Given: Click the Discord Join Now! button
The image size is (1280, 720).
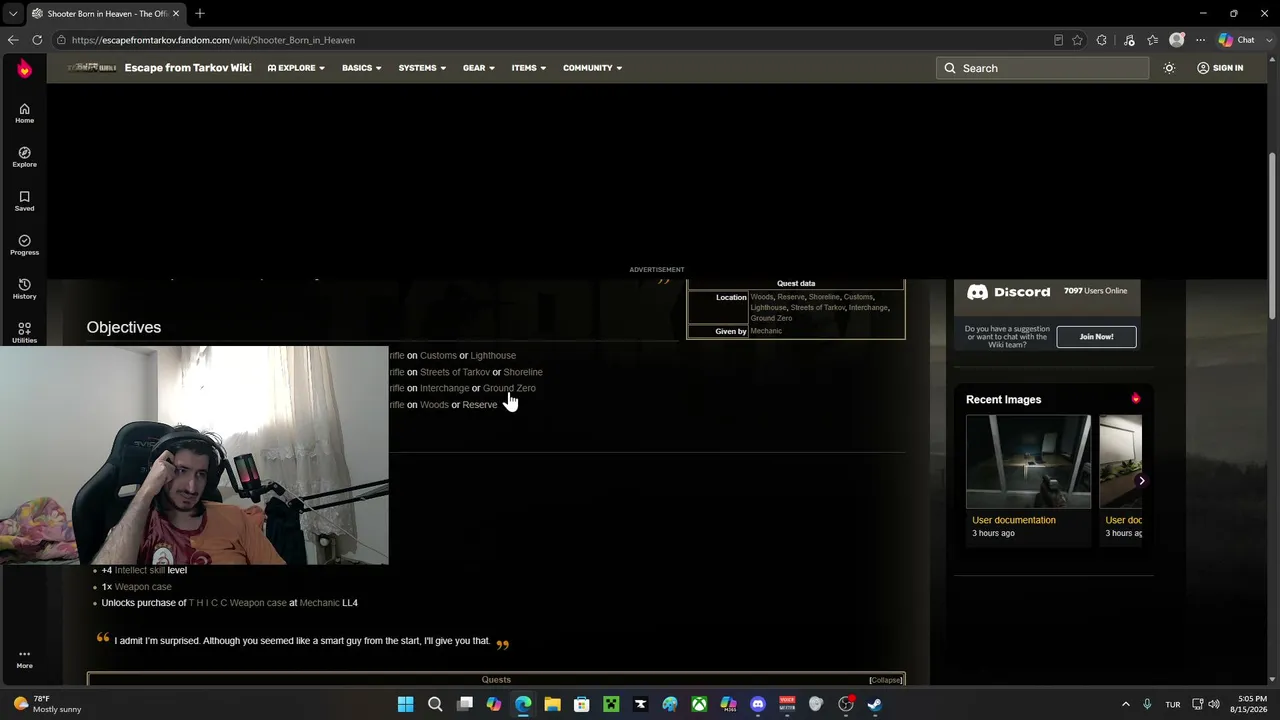Looking at the screenshot, I should (x=1096, y=337).
